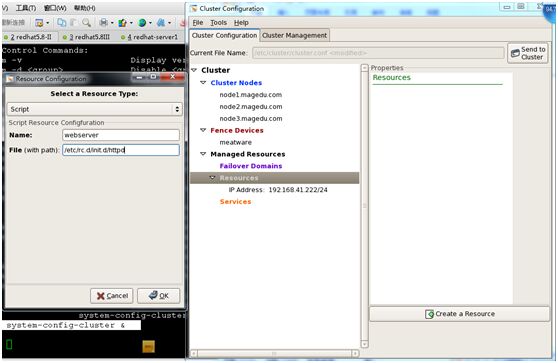Click the green terminal cursor block

point(10,344)
